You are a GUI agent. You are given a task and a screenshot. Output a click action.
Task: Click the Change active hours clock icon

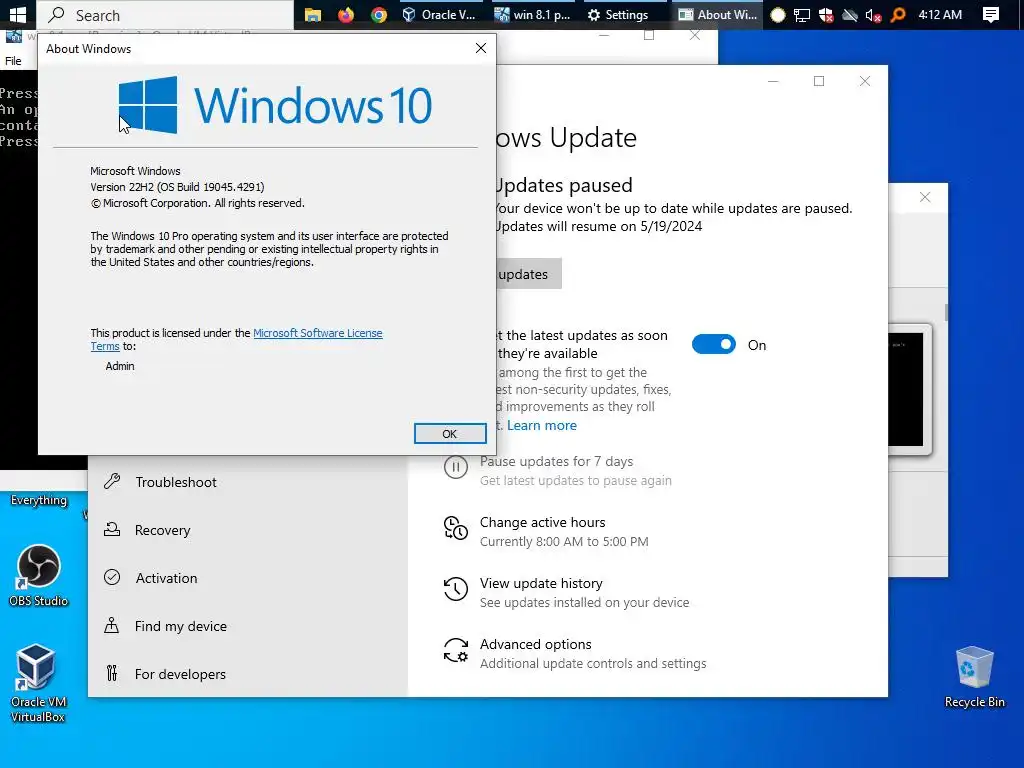click(x=455, y=528)
